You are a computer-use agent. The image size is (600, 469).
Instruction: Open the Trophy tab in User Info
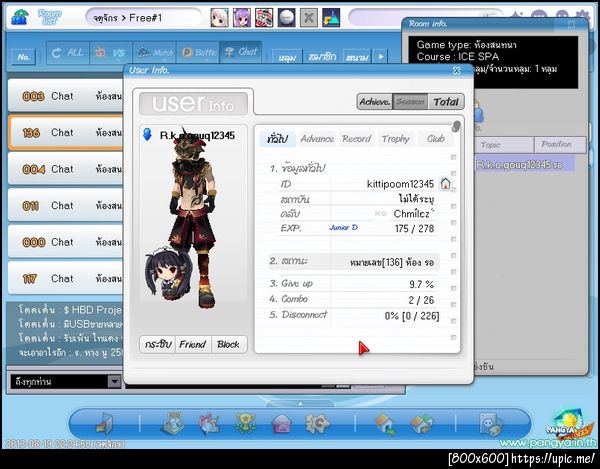[396, 138]
